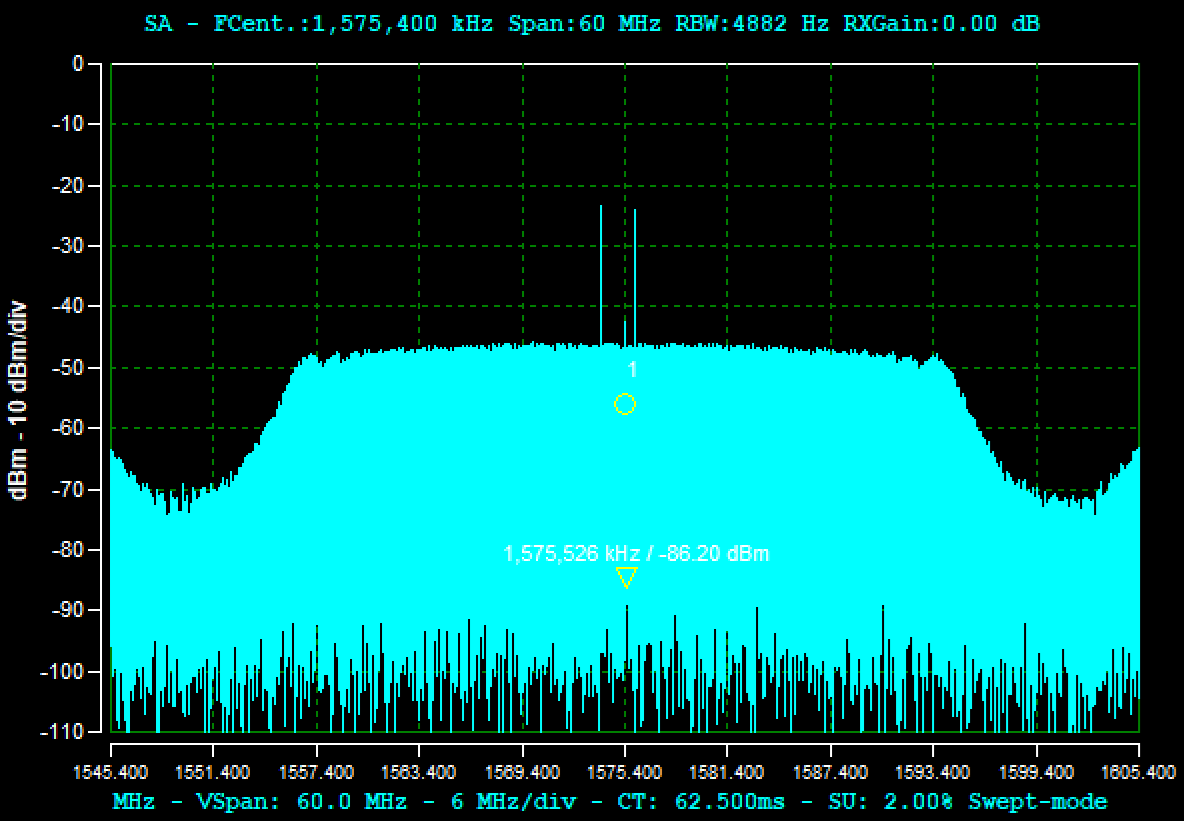Image resolution: width=1184 pixels, height=822 pixels.
Task: Click the taller left signal spike near 1574 MHz
Action: coord(601,274)
